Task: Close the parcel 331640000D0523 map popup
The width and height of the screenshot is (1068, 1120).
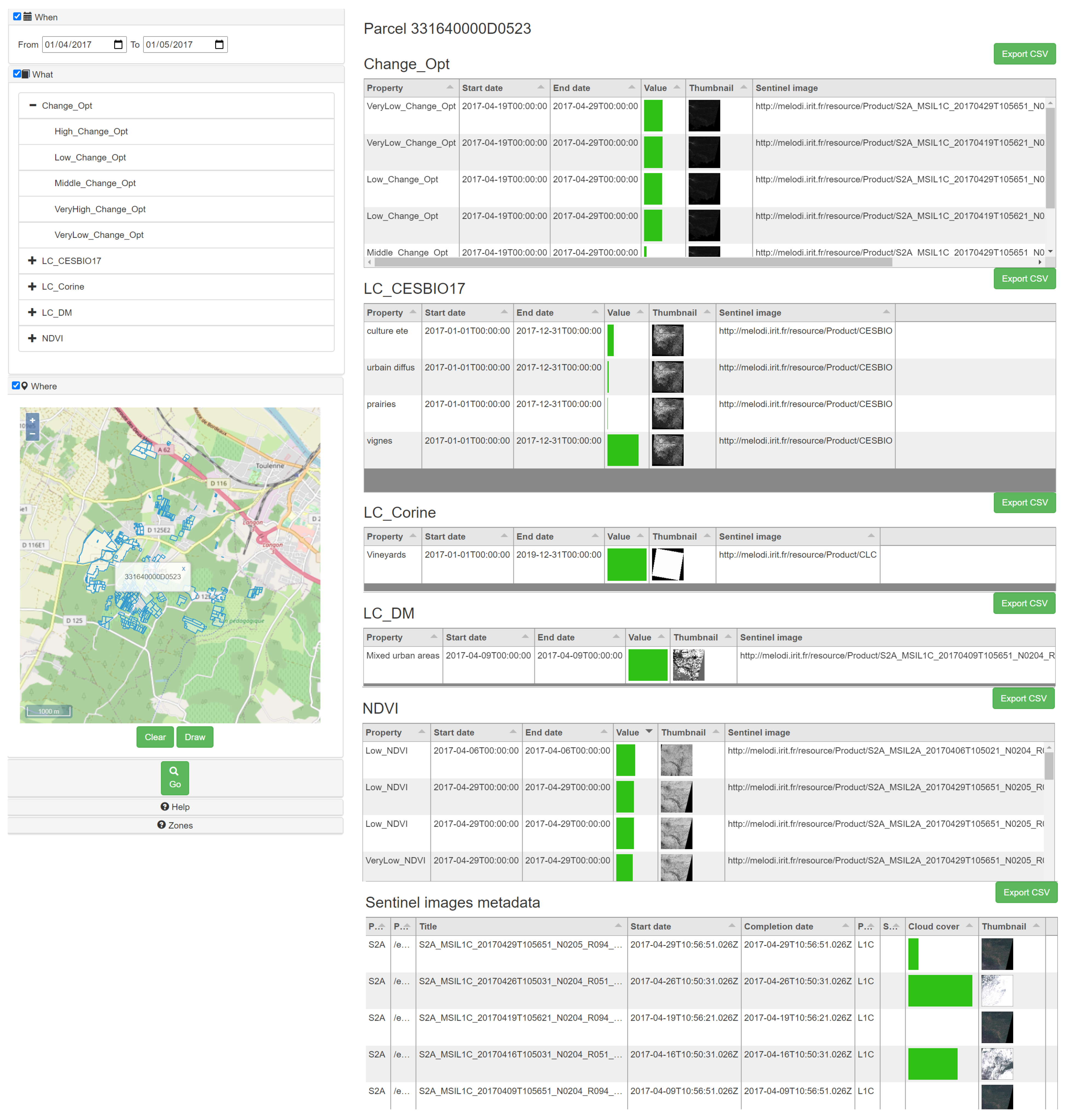Action: (183, 568)
